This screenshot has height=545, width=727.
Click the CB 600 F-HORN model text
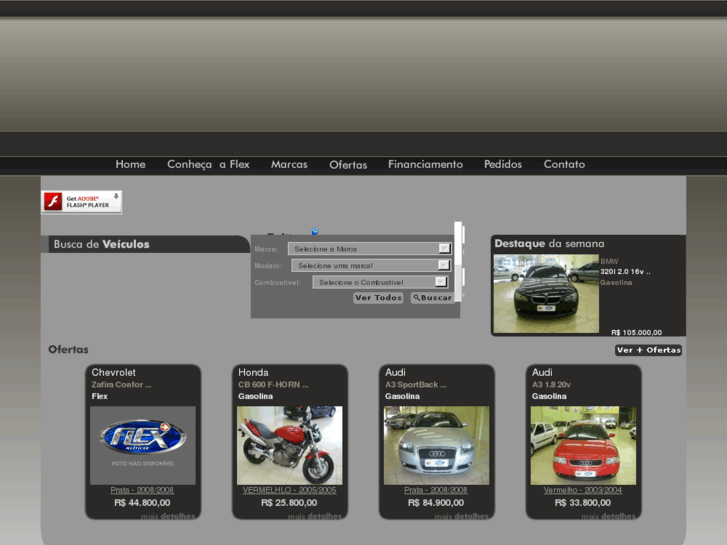[x=273, y=385]
